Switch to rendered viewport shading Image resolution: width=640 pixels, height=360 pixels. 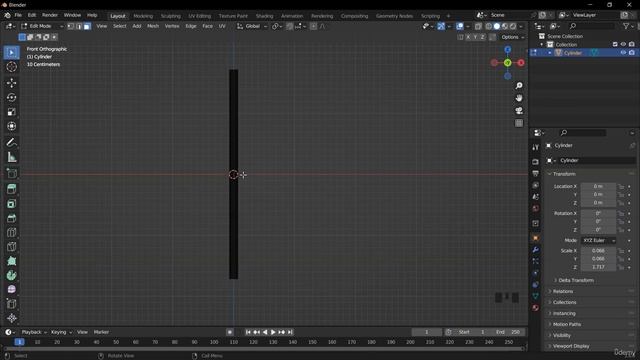pyautogui.click(x=513, y=26)
